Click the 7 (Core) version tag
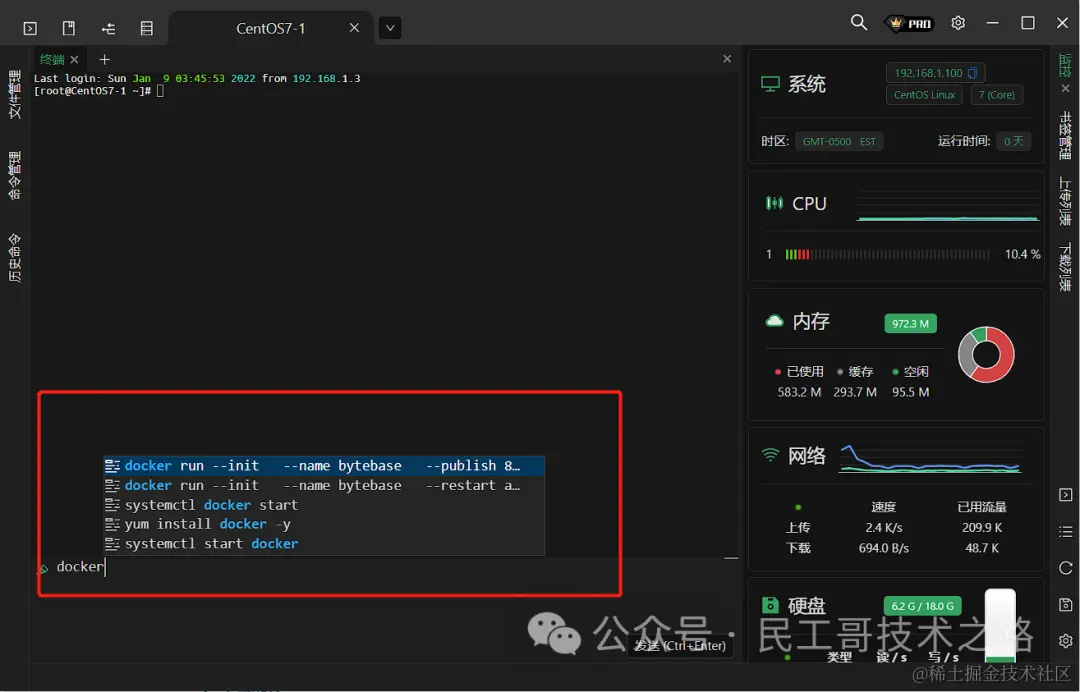Screen dimensions: 1080x692 997,95
